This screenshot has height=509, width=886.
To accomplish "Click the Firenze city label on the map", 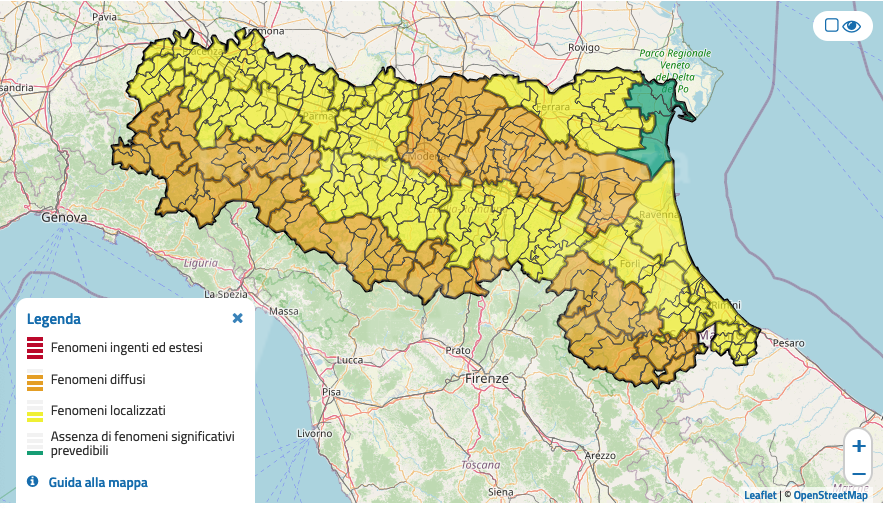I will coord(487,380).
